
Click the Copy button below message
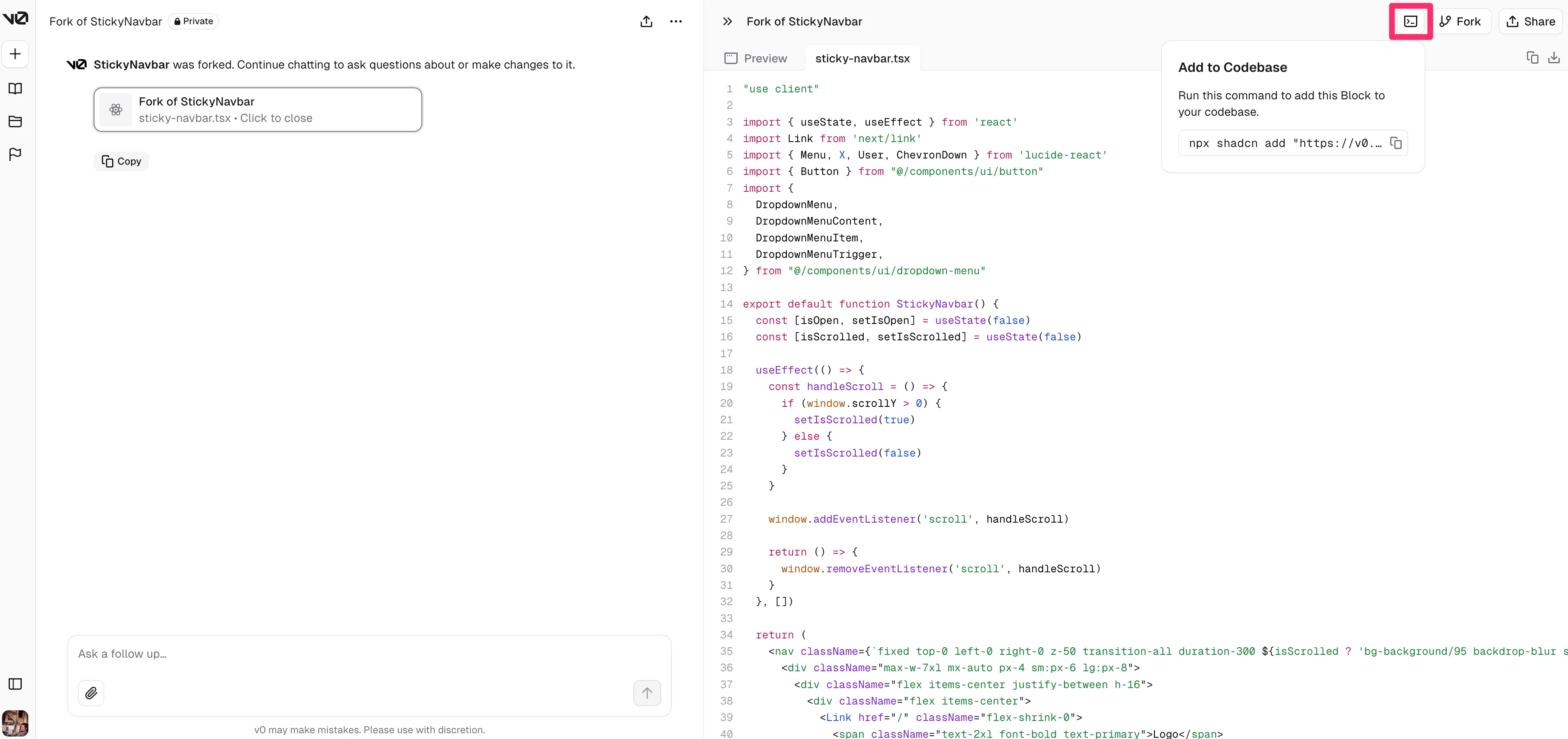(121, 161)
